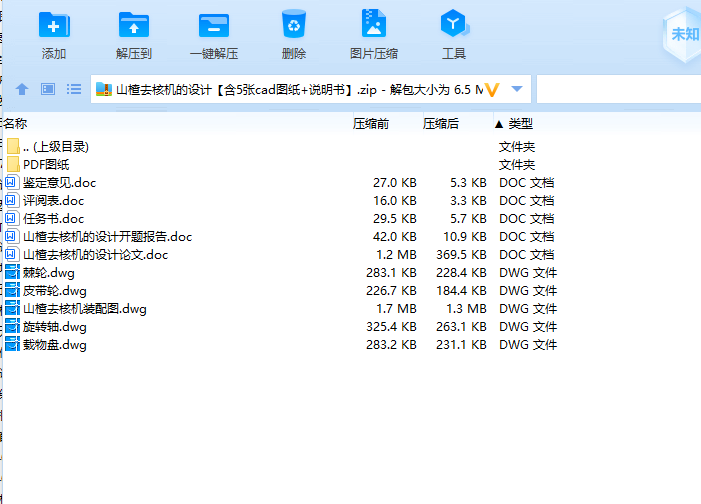Click the 解压到 (Extract to) icon
The height and width of the screenshot is (504, 701).
pyautogui.click(x=134, y=25)
